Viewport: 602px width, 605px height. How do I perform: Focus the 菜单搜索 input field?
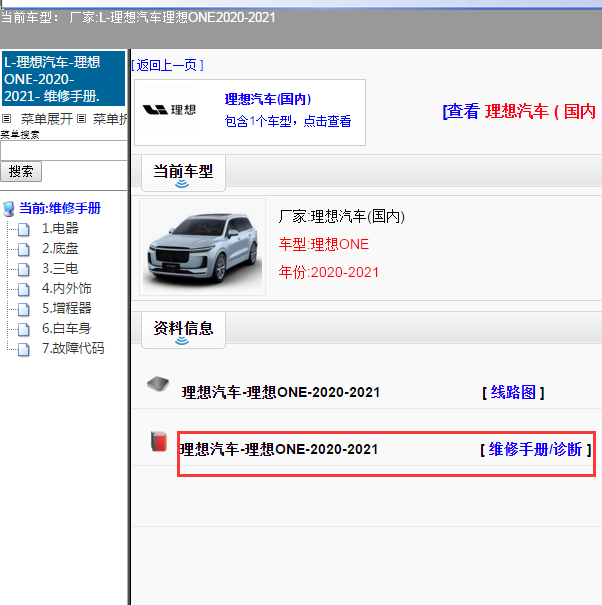coord(64,150)
